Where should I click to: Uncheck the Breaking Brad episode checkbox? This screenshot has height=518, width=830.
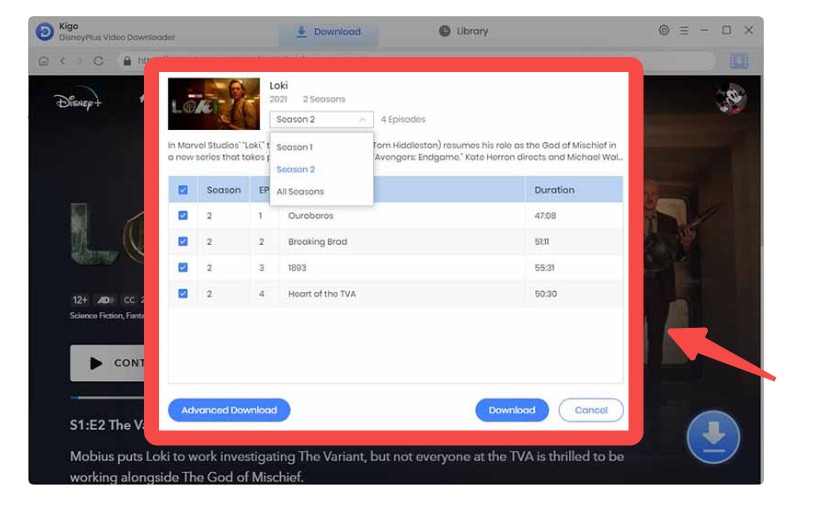[x=183, y=241]
